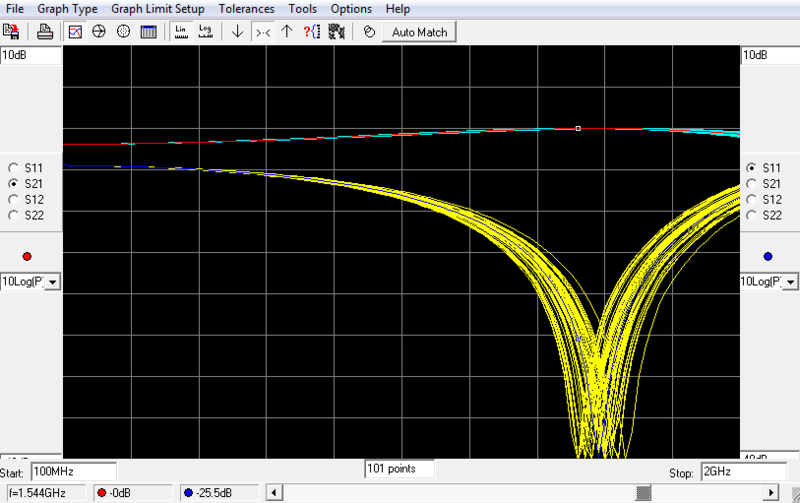Click the Start frequency input field
The image size is (800, 503).
[73, 471]
